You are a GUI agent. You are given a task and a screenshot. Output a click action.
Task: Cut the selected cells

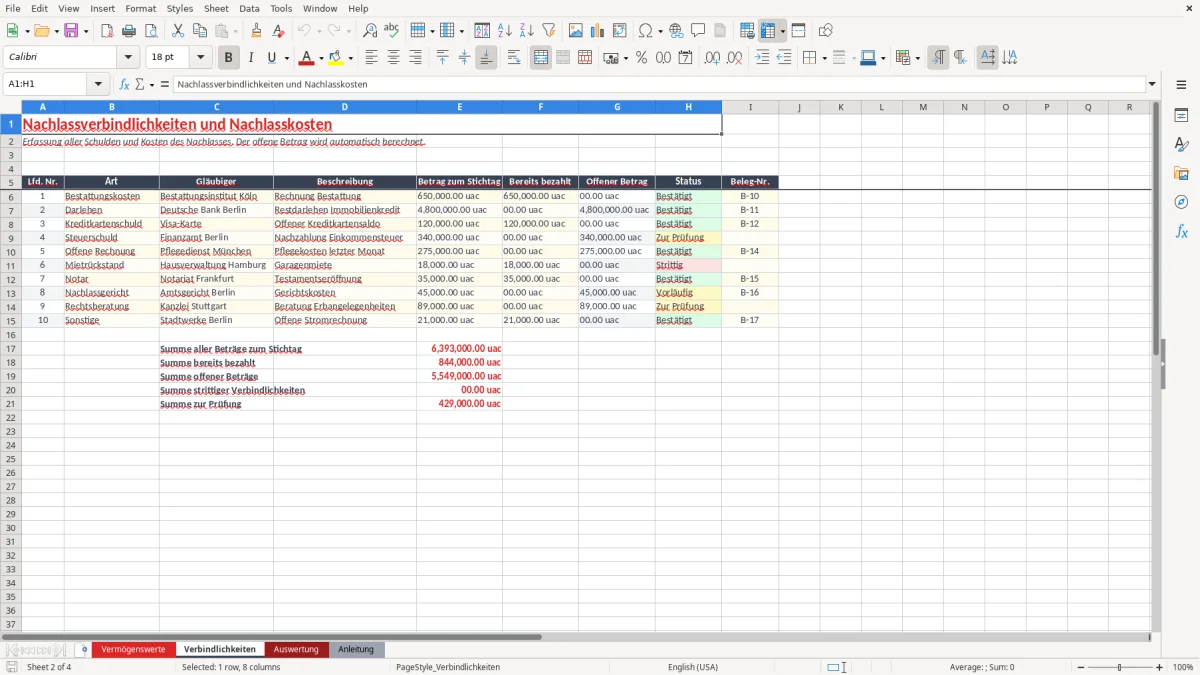tap(178, 31)
